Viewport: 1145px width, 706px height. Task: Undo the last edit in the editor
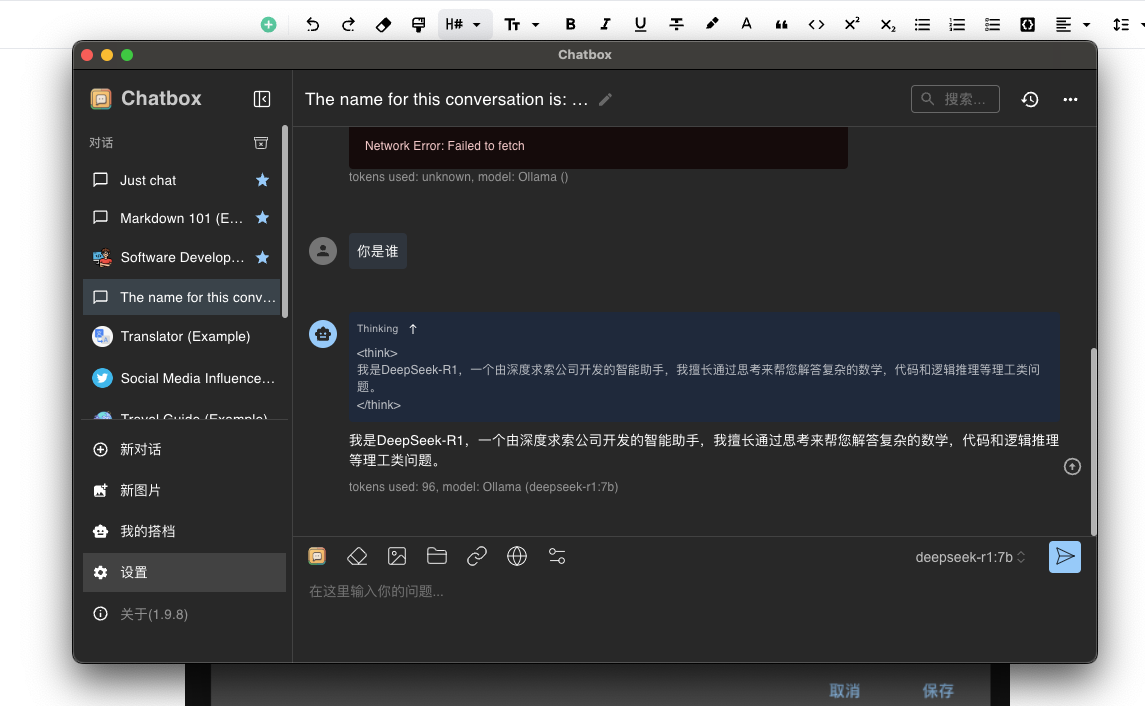[313, 25]
